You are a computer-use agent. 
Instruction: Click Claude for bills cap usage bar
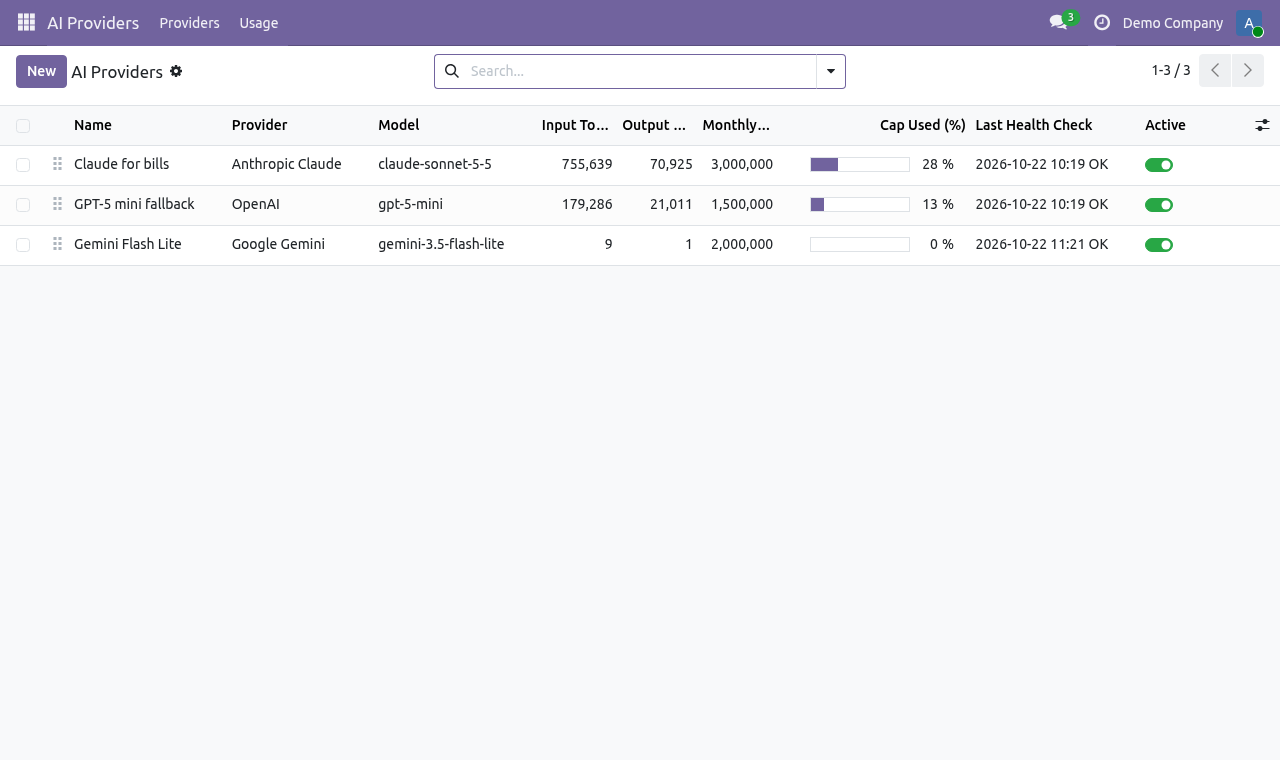(x=860, y=165)
